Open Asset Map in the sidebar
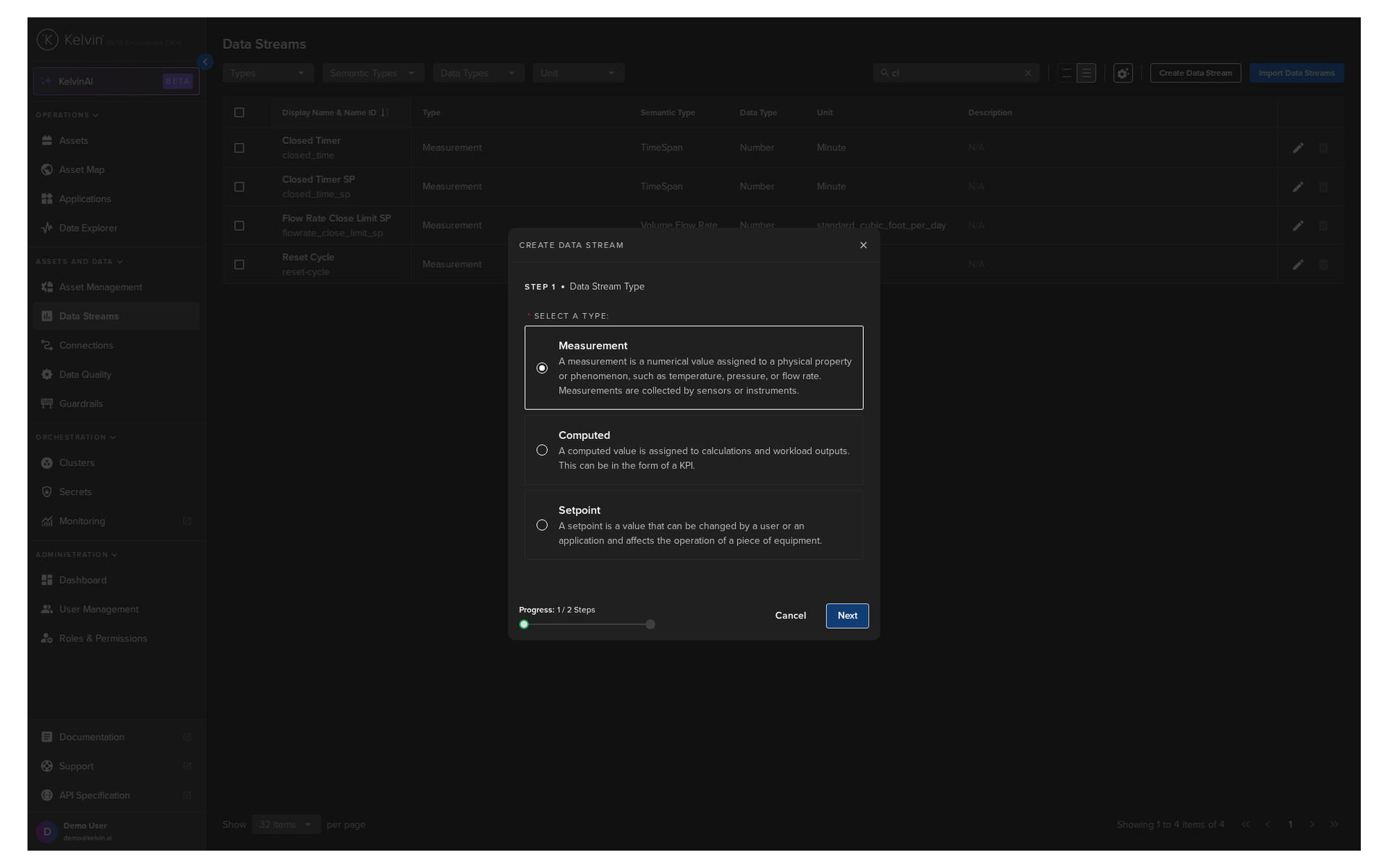Screen dimensions: 1389x868 coord(81,169)
